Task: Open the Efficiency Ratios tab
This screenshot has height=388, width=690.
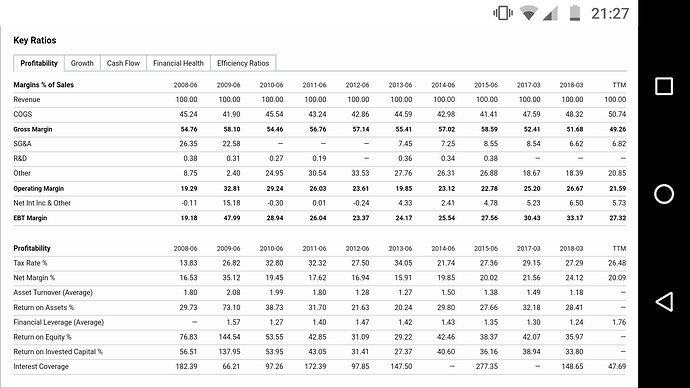Action: 243,63
